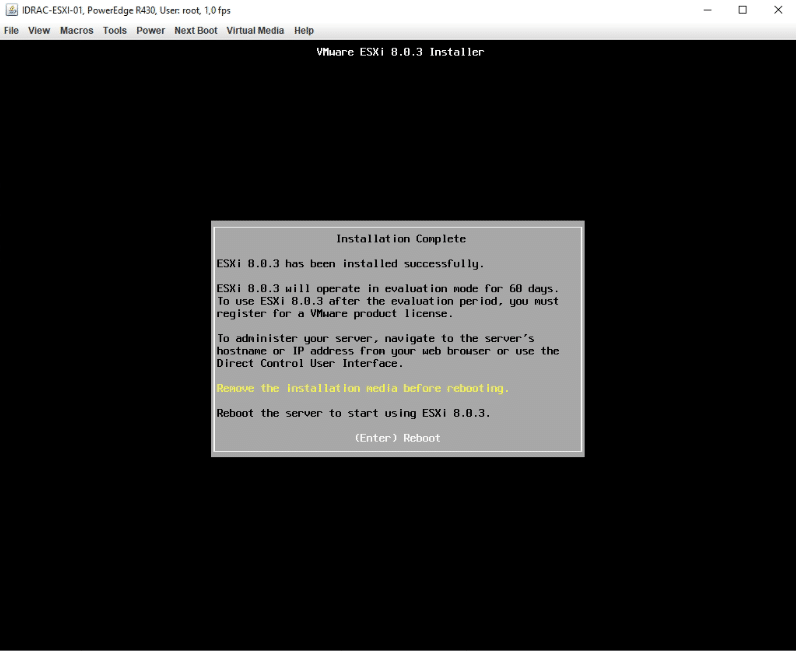Screen dimensions: 796x651
Task: Click 'Reboot the server to start' line
Action: click(353, 413)
